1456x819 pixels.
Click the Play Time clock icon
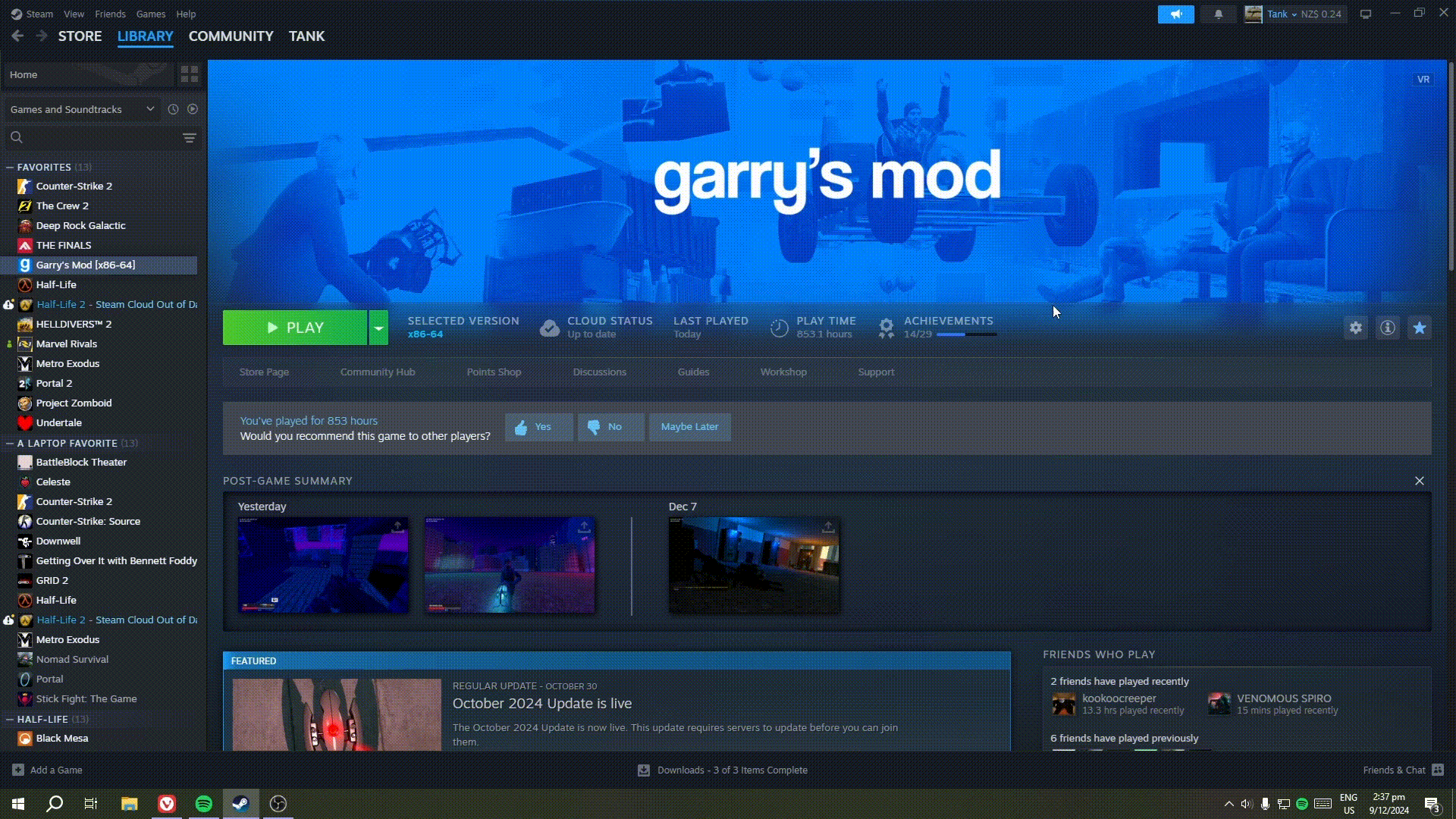tap(779, 328)
